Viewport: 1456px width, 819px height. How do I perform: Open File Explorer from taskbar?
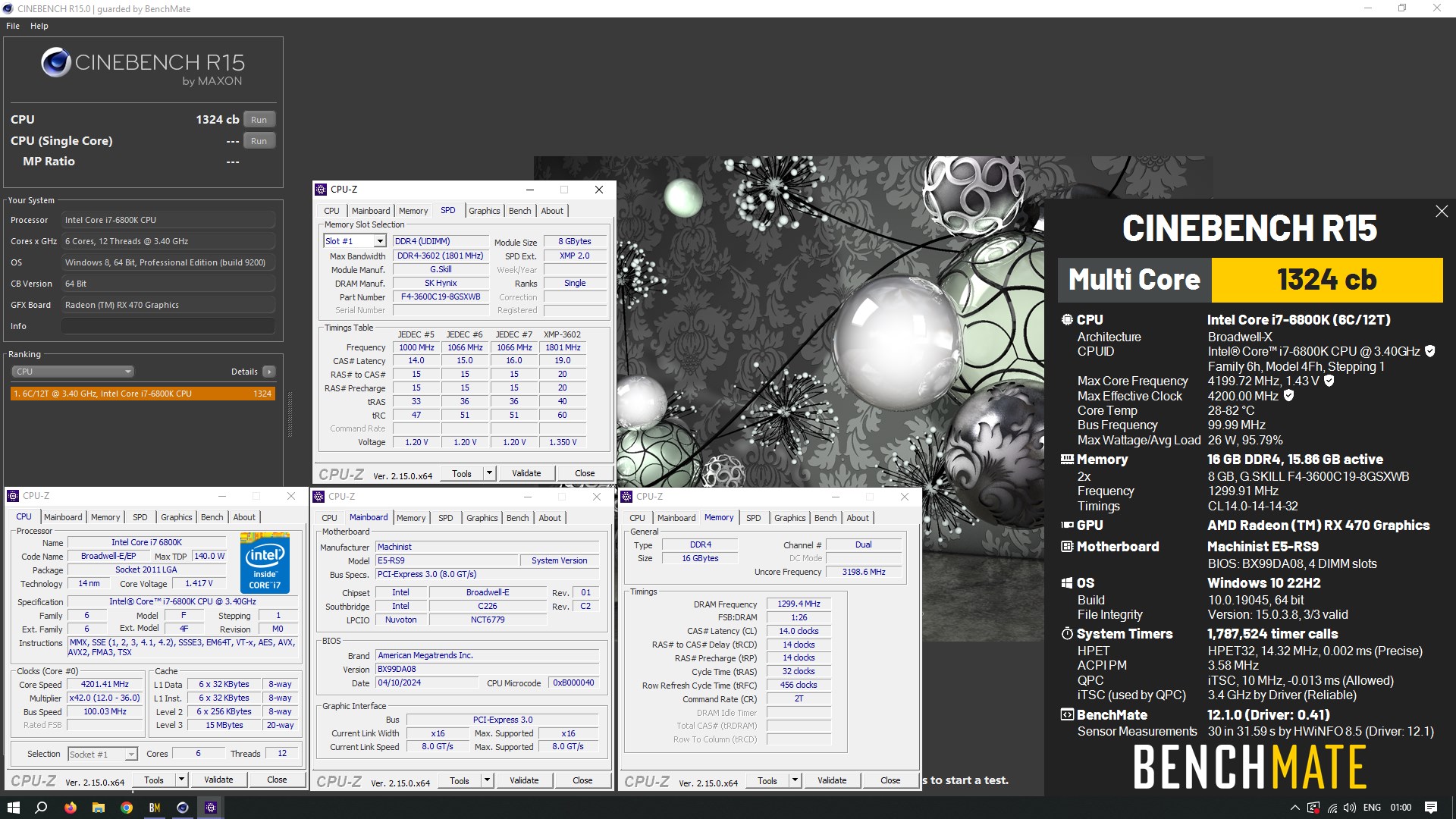(x=98, y=808)
